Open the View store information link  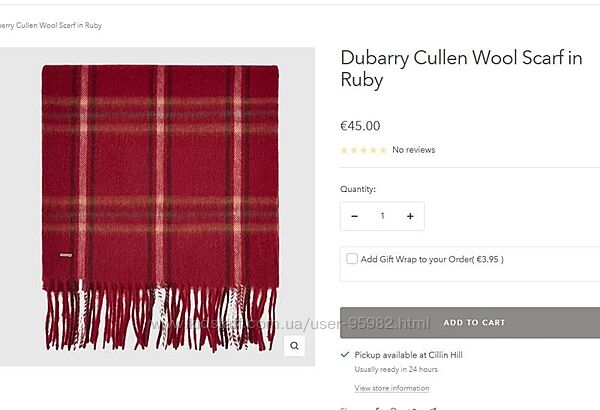(392, 388)
